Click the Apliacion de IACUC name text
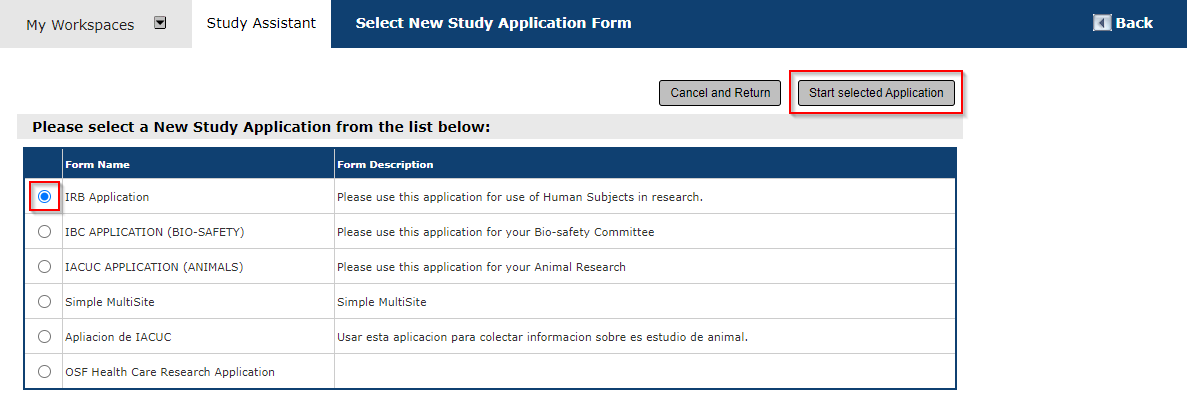This screenshot has height=415, width=1187. pos(118,336)
